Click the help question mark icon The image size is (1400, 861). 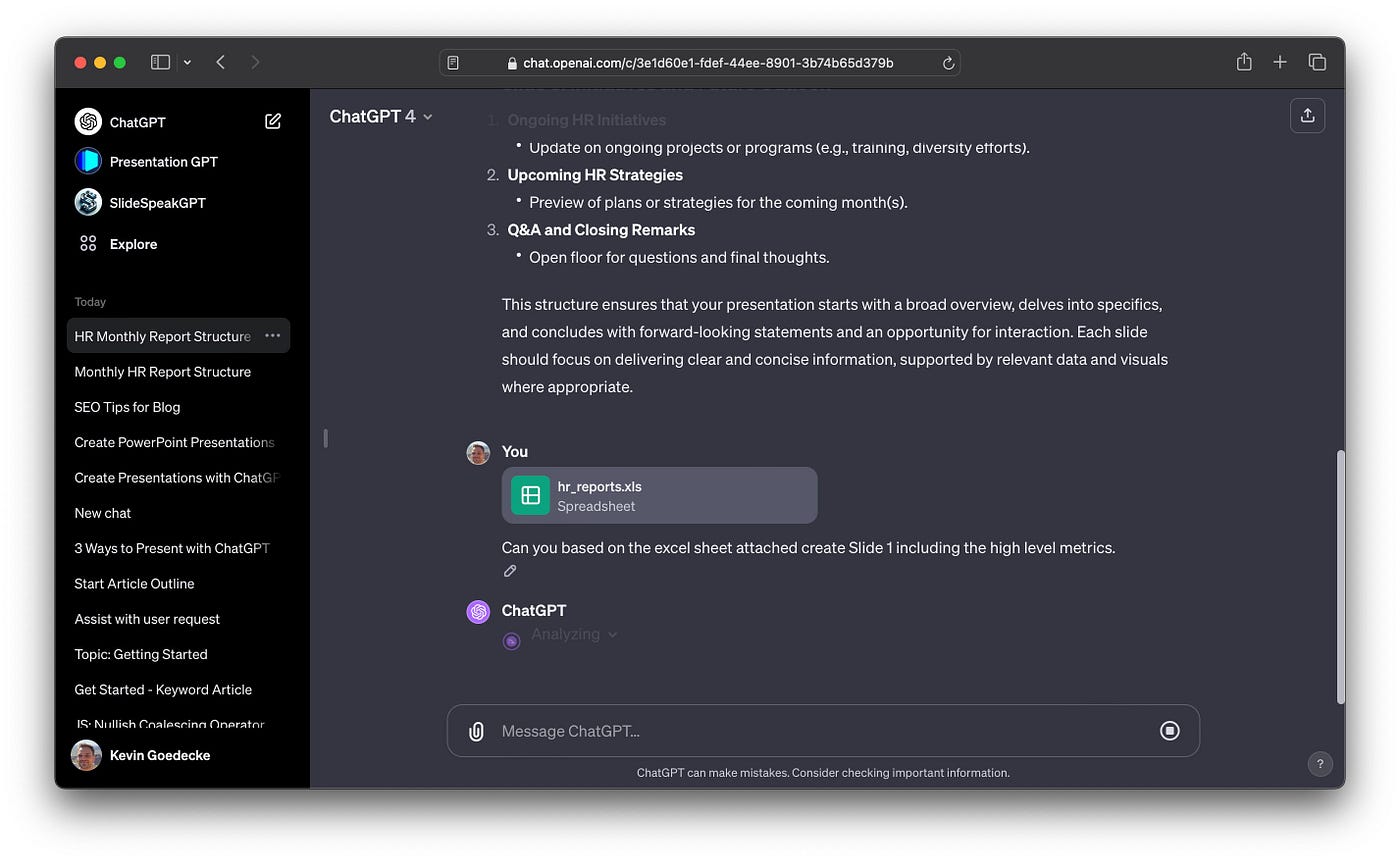pyautogui.click(x=1320, y=763)
